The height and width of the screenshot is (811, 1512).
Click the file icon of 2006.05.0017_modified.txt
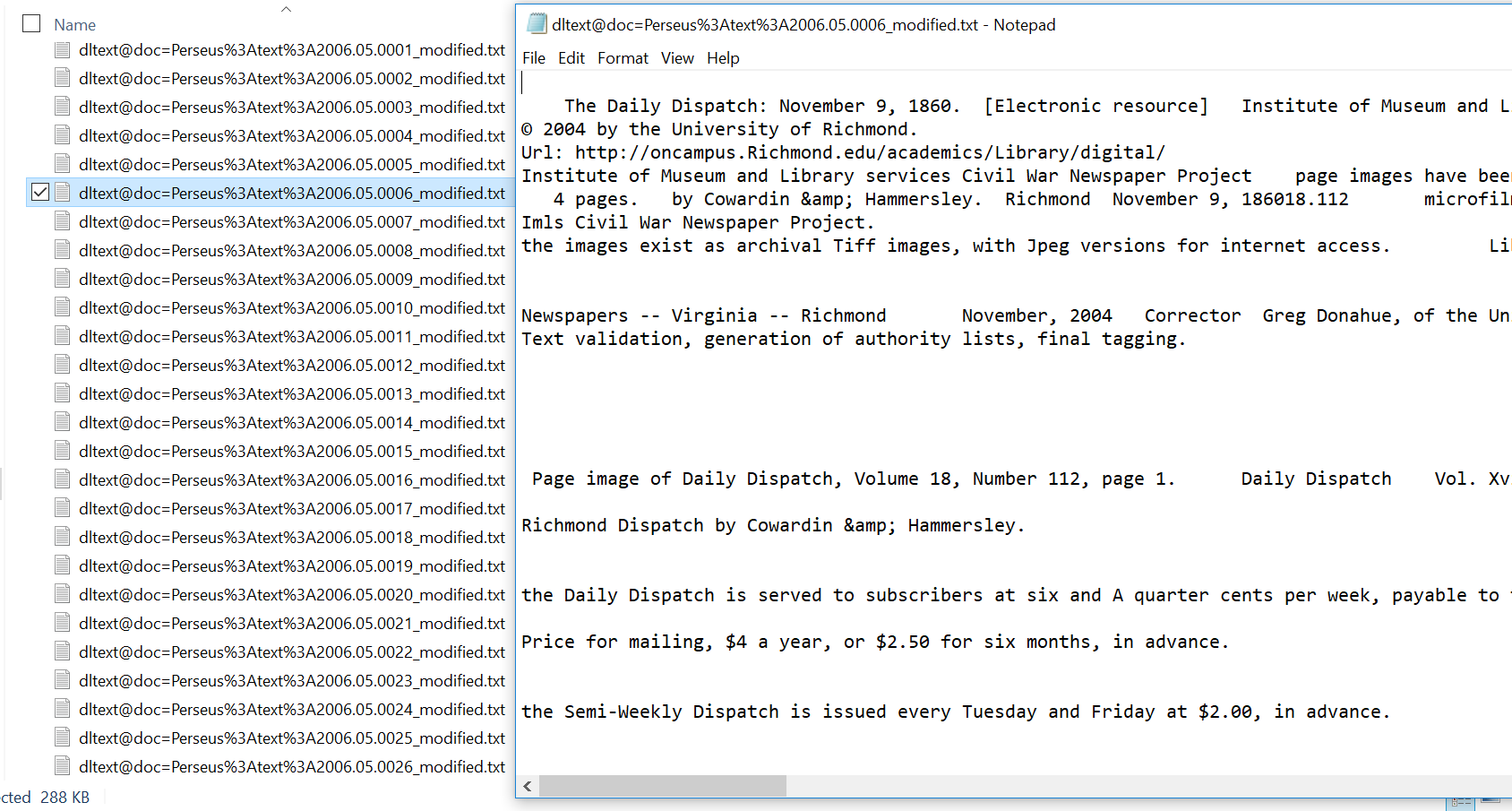[x=62, y=508]
